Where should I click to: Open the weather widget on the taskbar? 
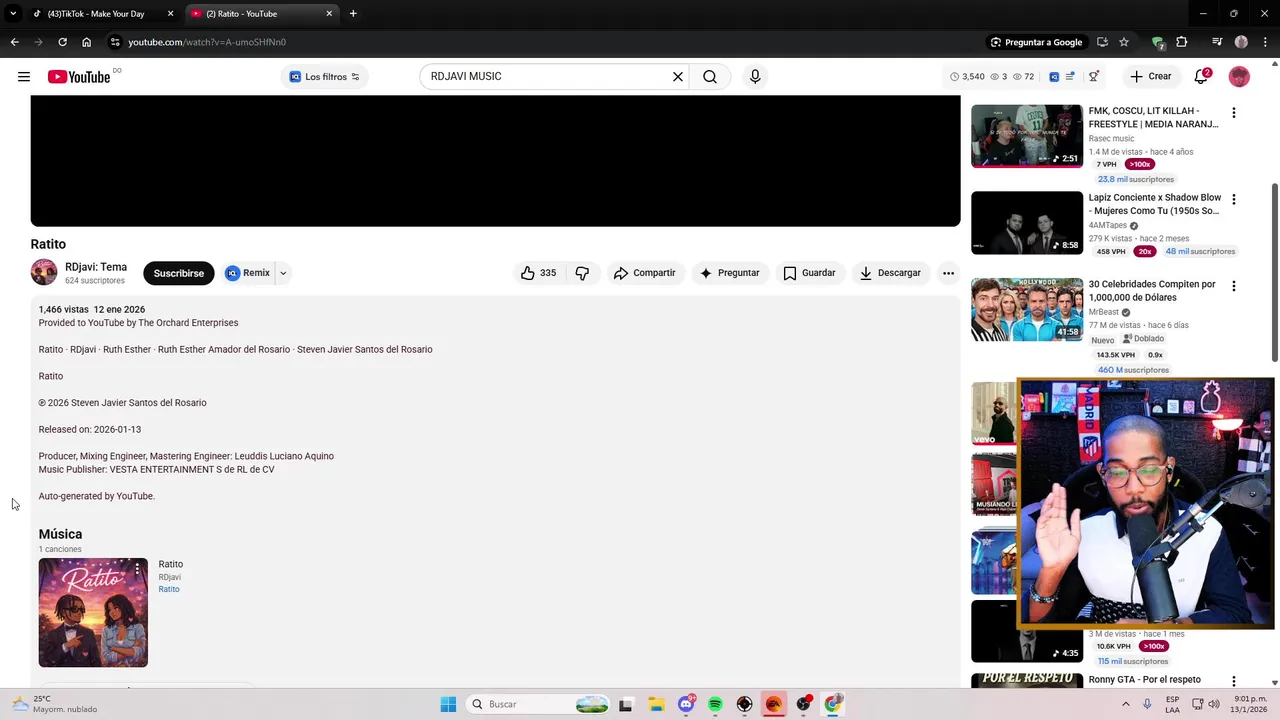(x=55, y=704)
